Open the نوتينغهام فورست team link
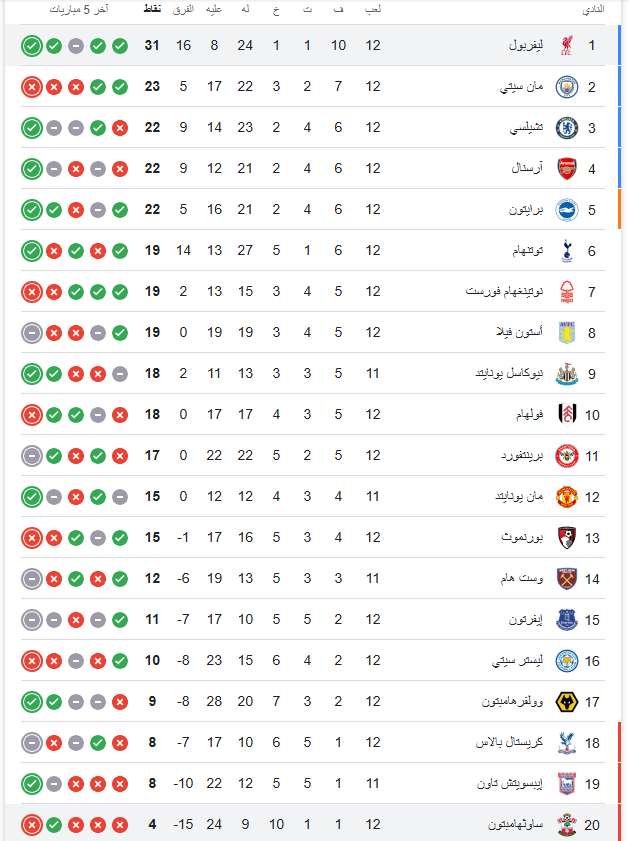Image resolution: width=629 pixels, height=841 pixels. coord(505,291)
